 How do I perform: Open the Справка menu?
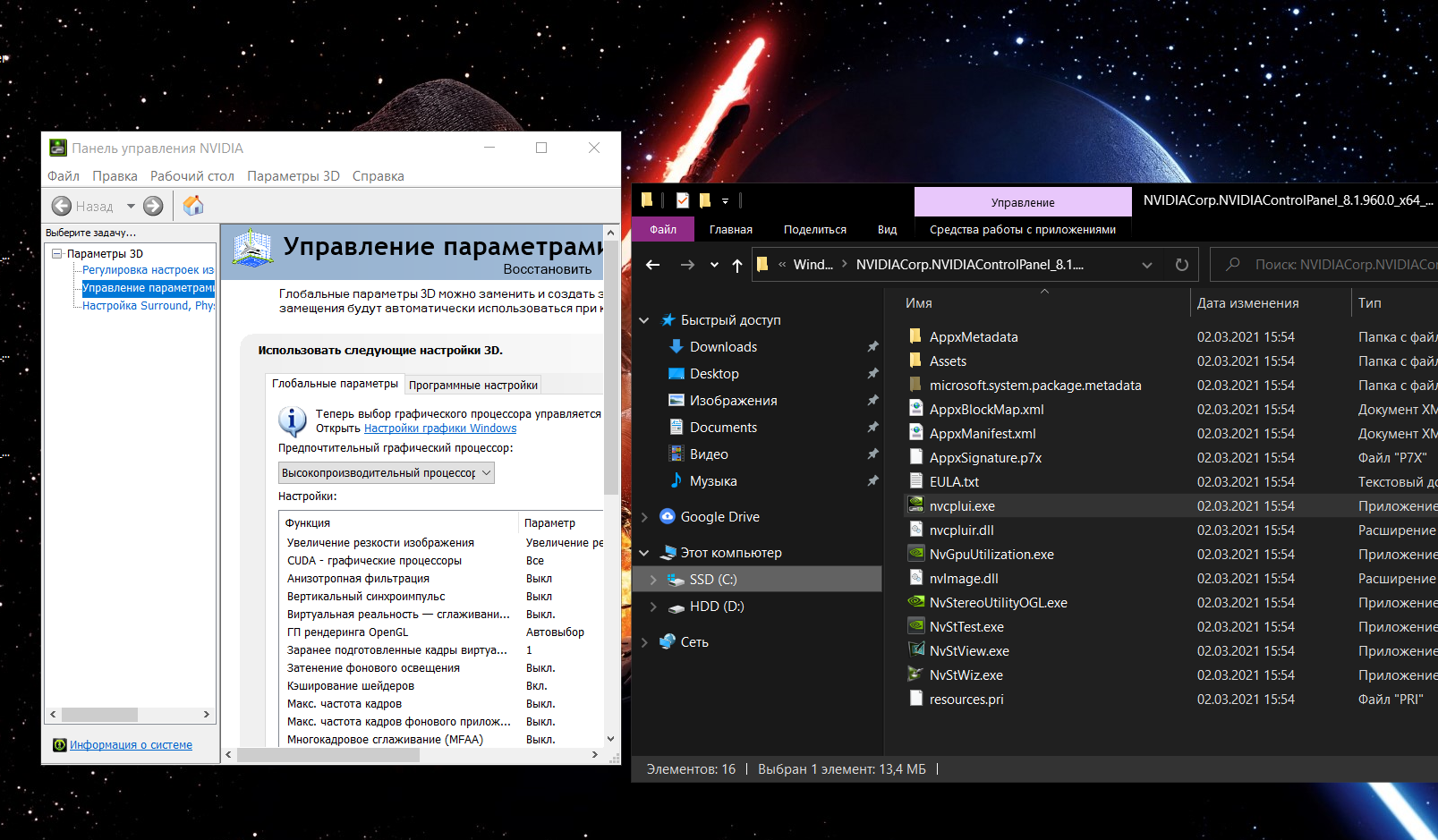(379, 176)
